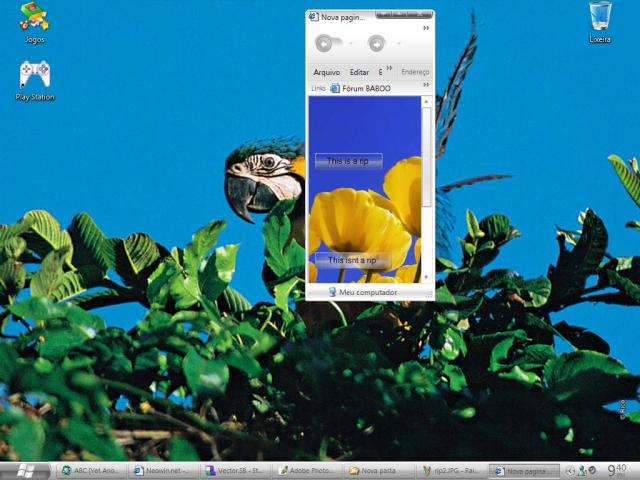The height and width of the screenshot is (480, 640).
Task: Open the Forward button history dropdown arrow
Action: tap(399, 43)
